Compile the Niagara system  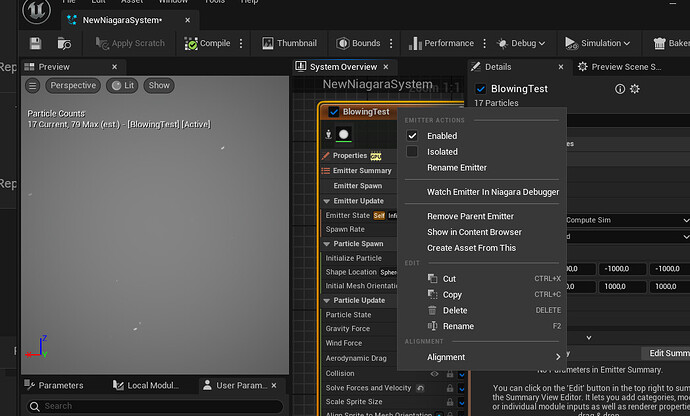coord(207,43)
